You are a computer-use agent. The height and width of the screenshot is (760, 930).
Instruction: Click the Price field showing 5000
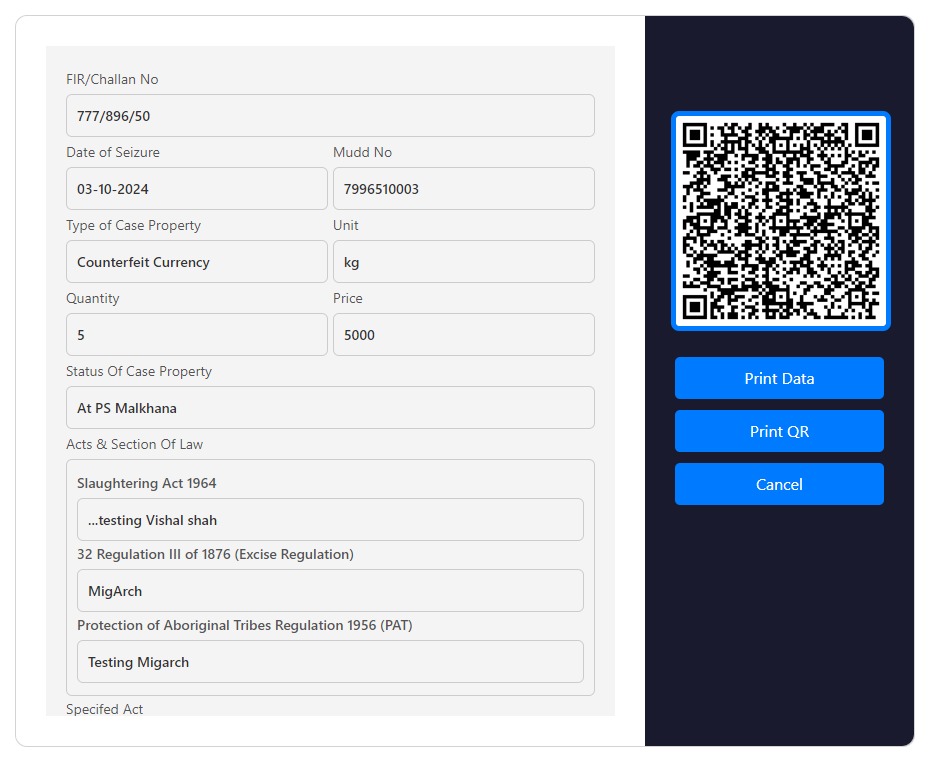(x=464, y=335)
